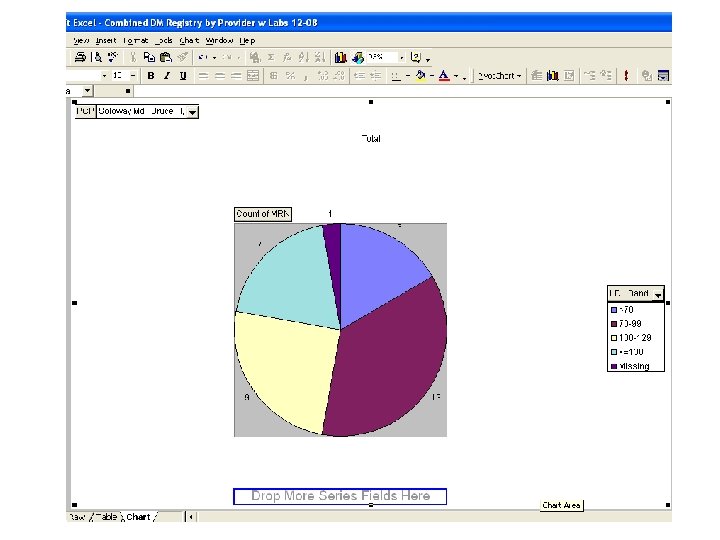Click the Currency Style icon
The height and width of the screenshot is (540, 720).
274,76
